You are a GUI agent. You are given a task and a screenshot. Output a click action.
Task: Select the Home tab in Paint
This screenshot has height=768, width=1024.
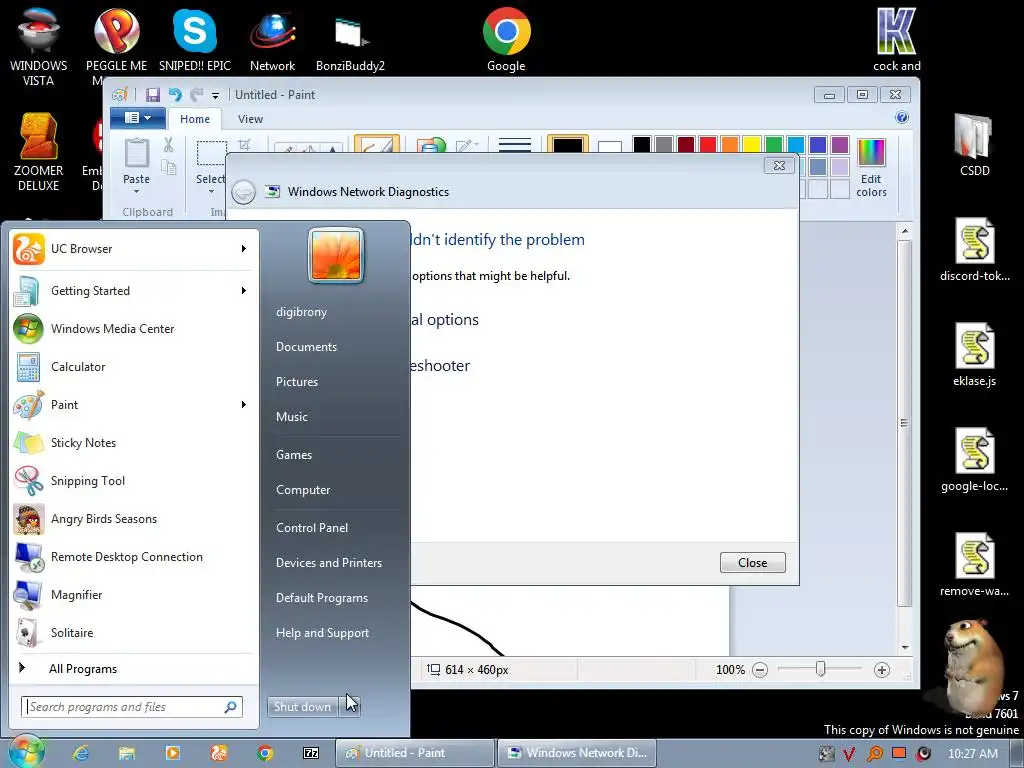point(195,119)
